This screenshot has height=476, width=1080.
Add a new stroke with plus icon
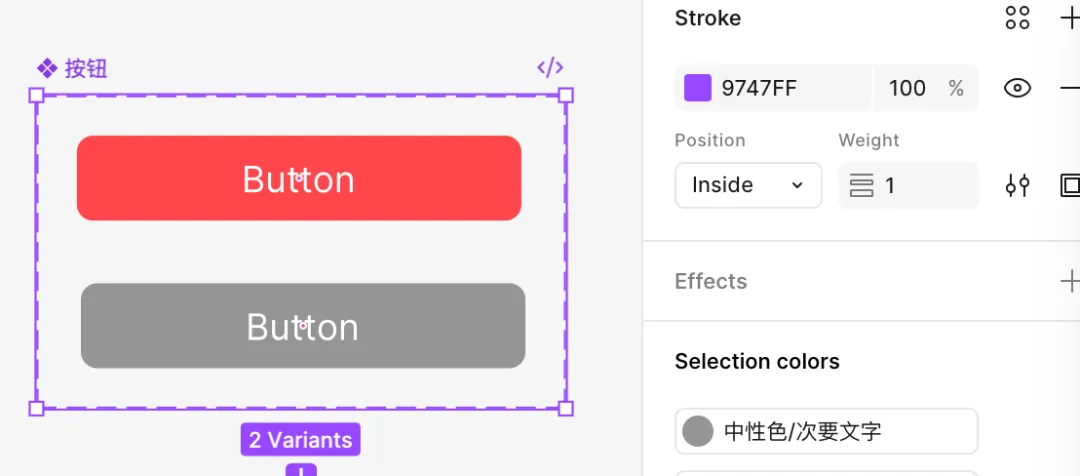coord(1069,18)
